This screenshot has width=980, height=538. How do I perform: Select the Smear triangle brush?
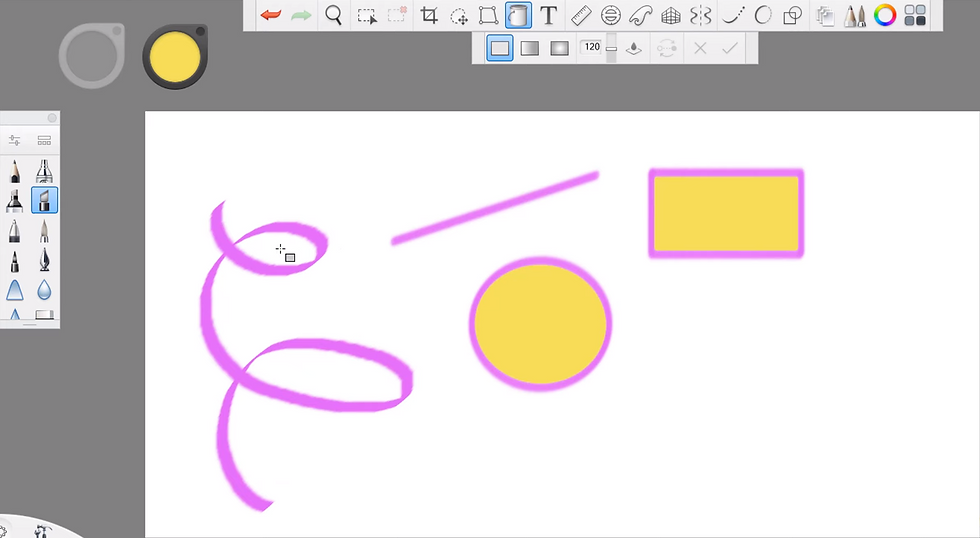tap(14, 290)
